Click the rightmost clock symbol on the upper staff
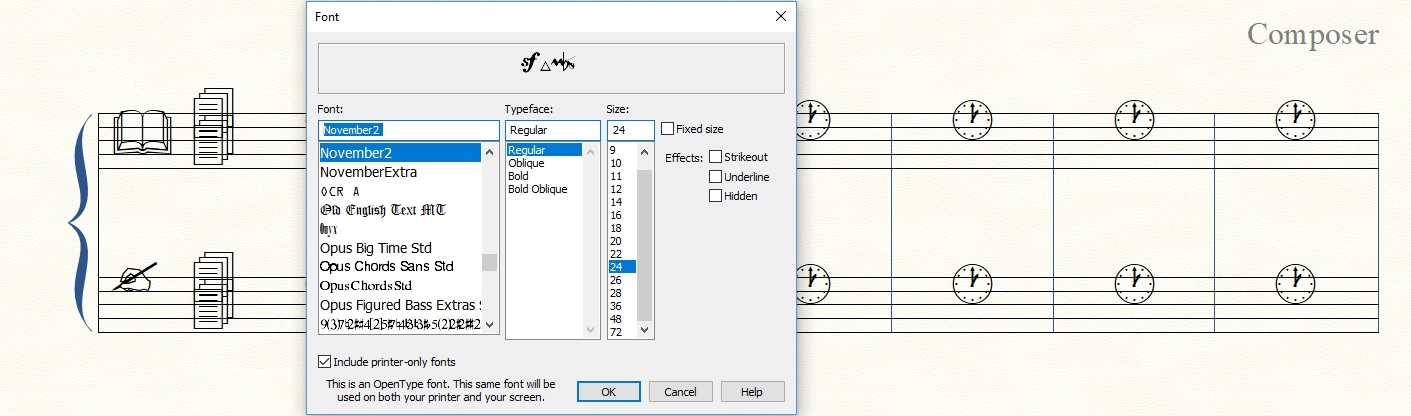Screen dimensions: 1411x416 coord(1296,119)
